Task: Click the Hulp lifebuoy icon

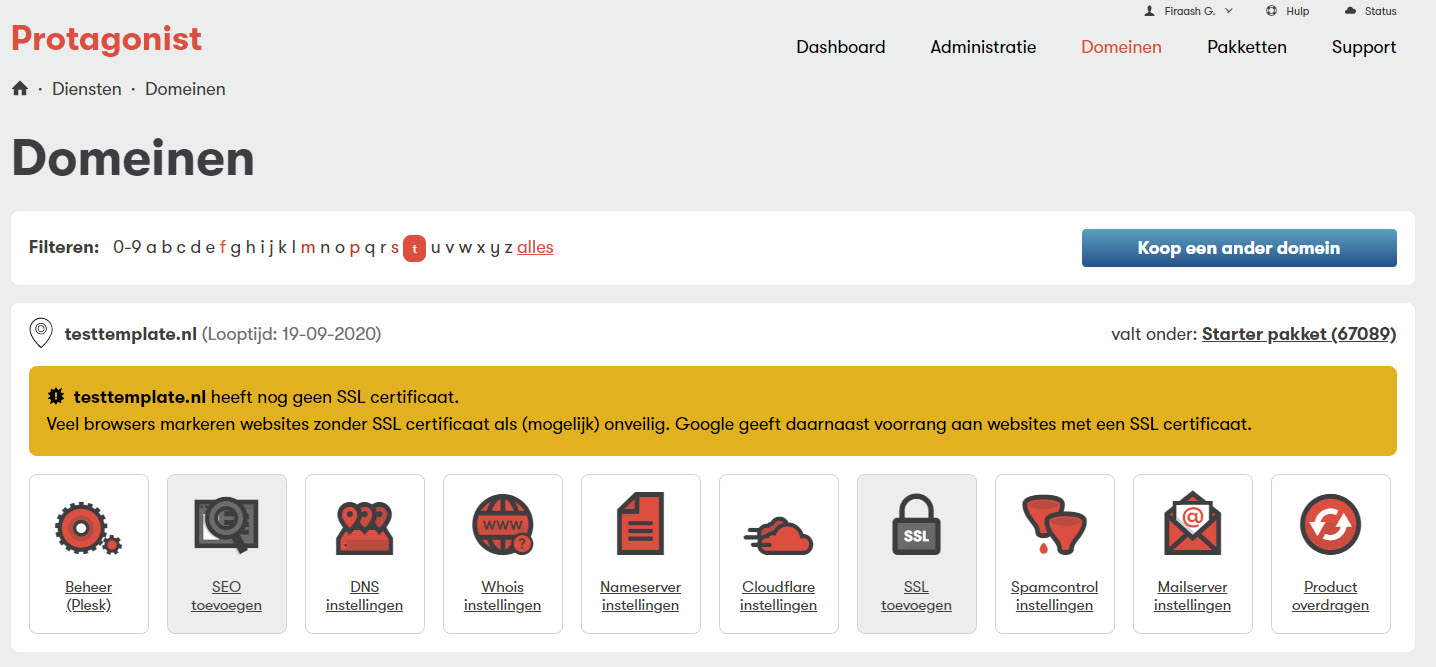Action: tap(1271, 11)
